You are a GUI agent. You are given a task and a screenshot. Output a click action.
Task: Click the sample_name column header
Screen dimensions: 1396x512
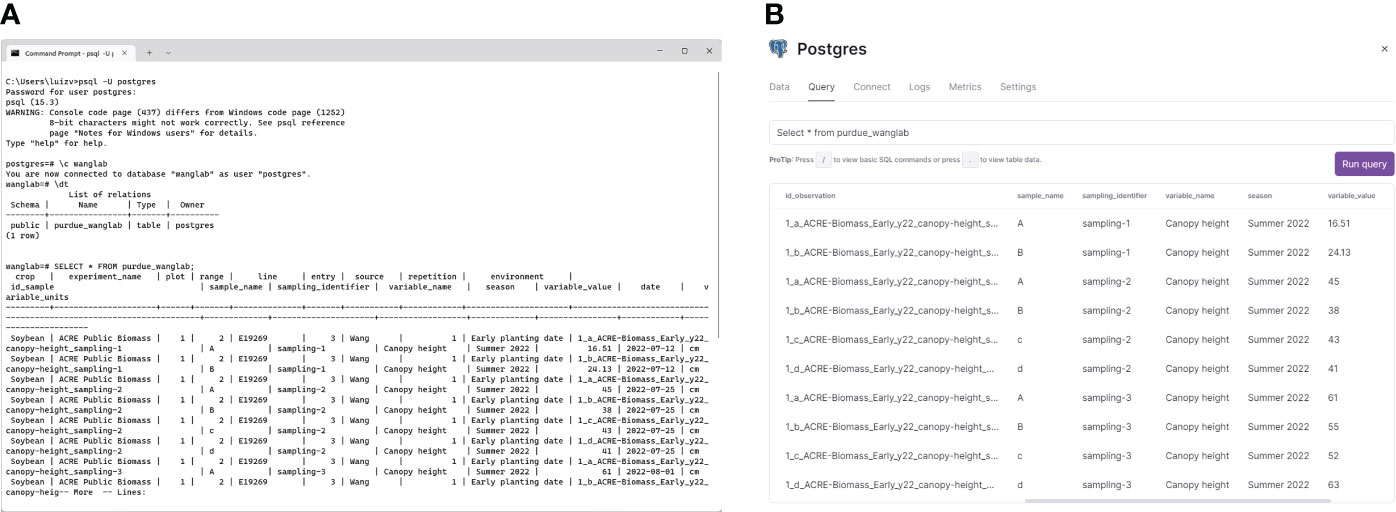[x=1040, y=196]
